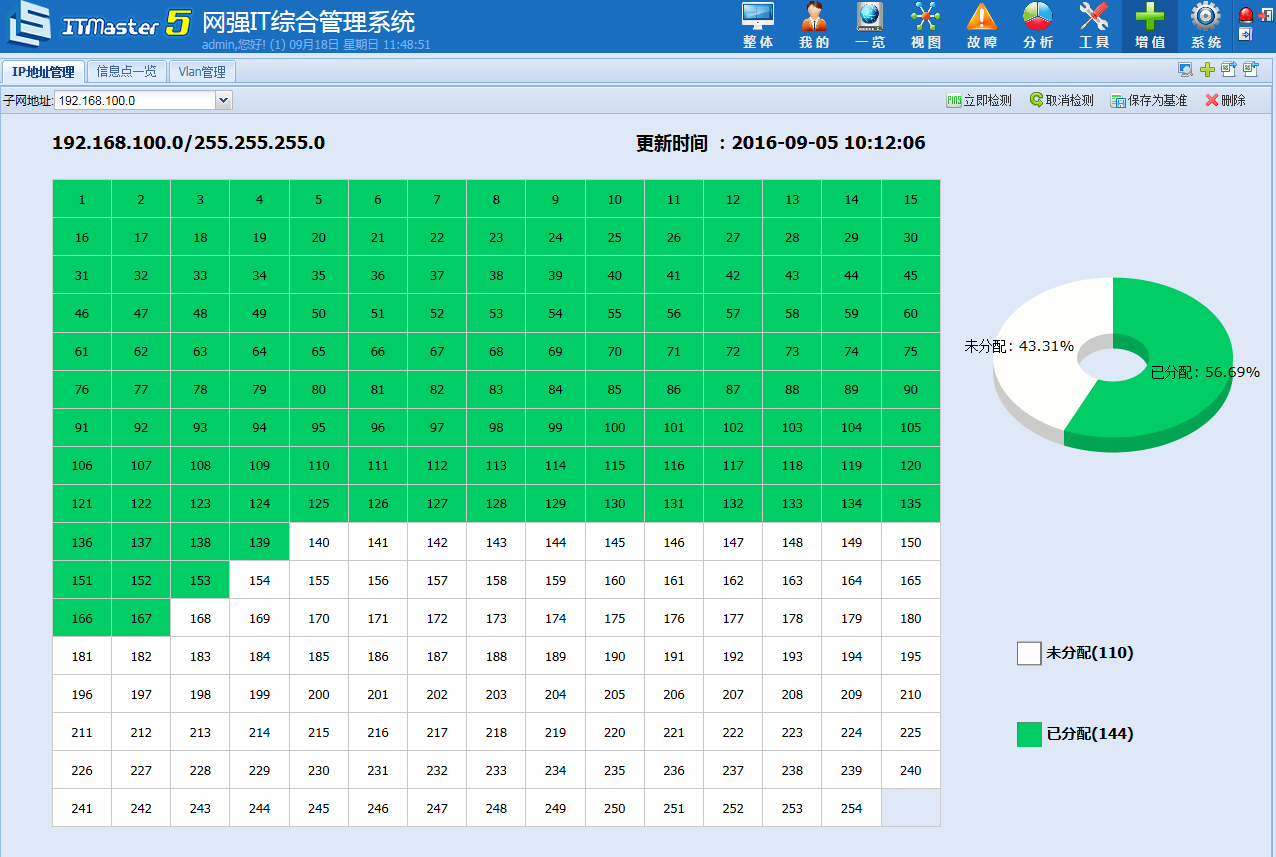
Task: Click the 取消检测 button text
Action: pos(1069,100)
